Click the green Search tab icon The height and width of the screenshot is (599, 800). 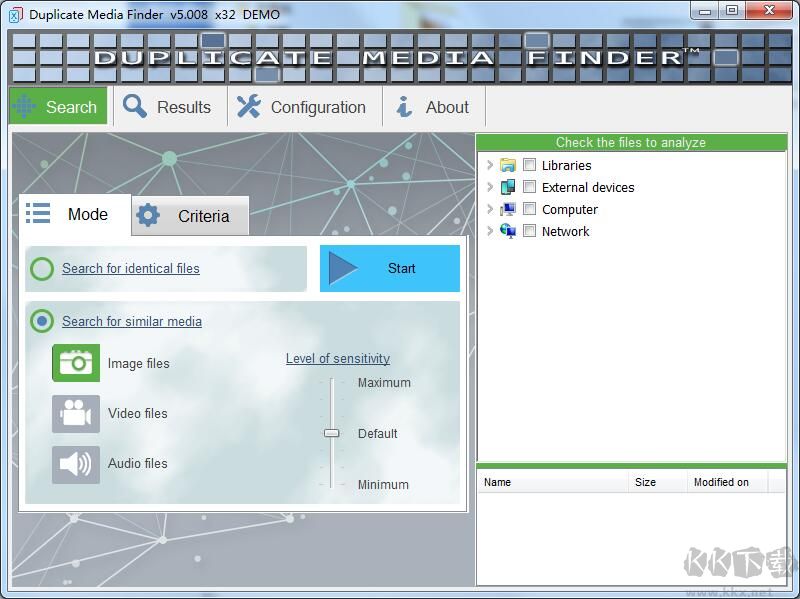pyautogui.click(x=24, y=106)
